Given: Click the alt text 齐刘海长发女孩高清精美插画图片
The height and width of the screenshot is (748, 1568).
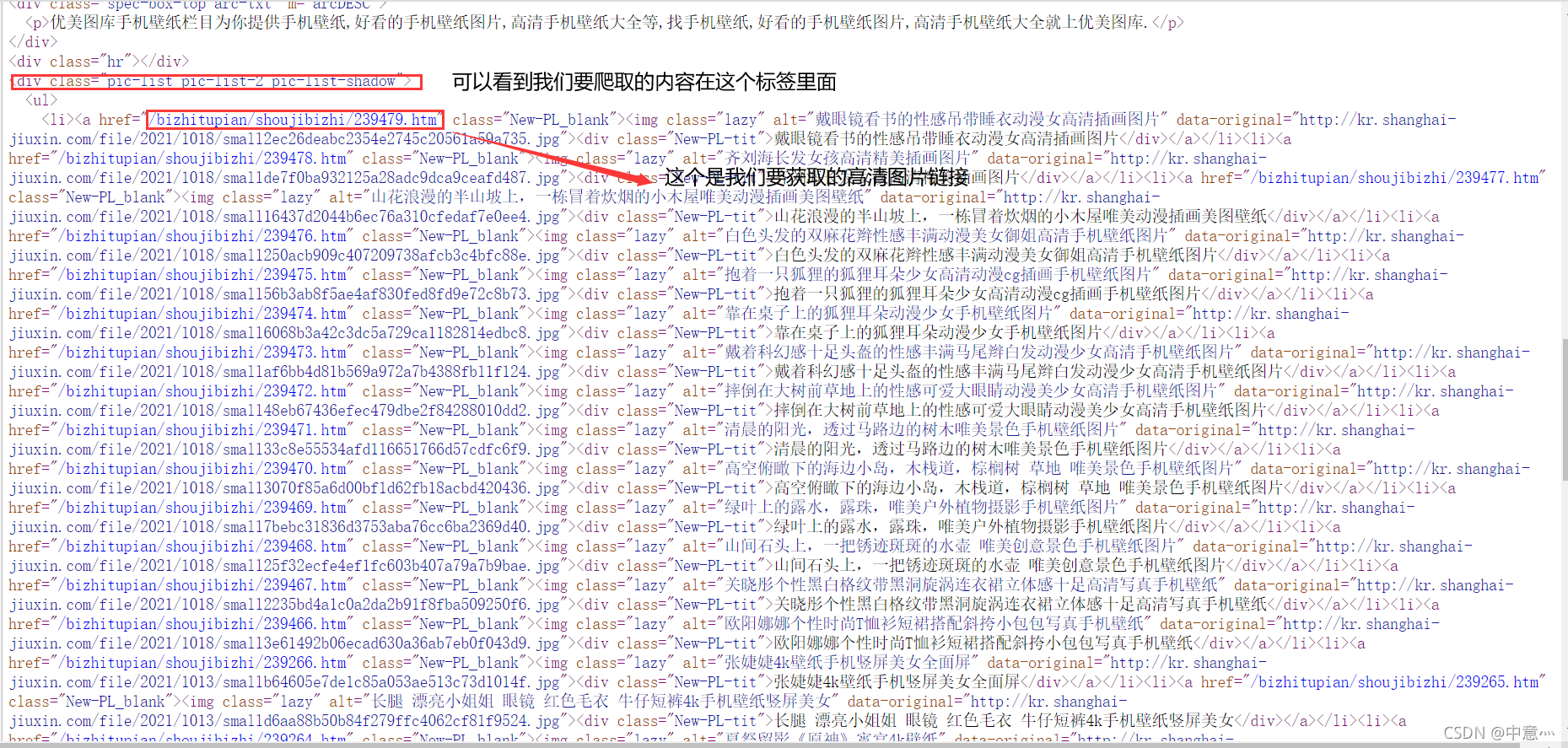Looking at the screenshot, I should tap(847, 159).
